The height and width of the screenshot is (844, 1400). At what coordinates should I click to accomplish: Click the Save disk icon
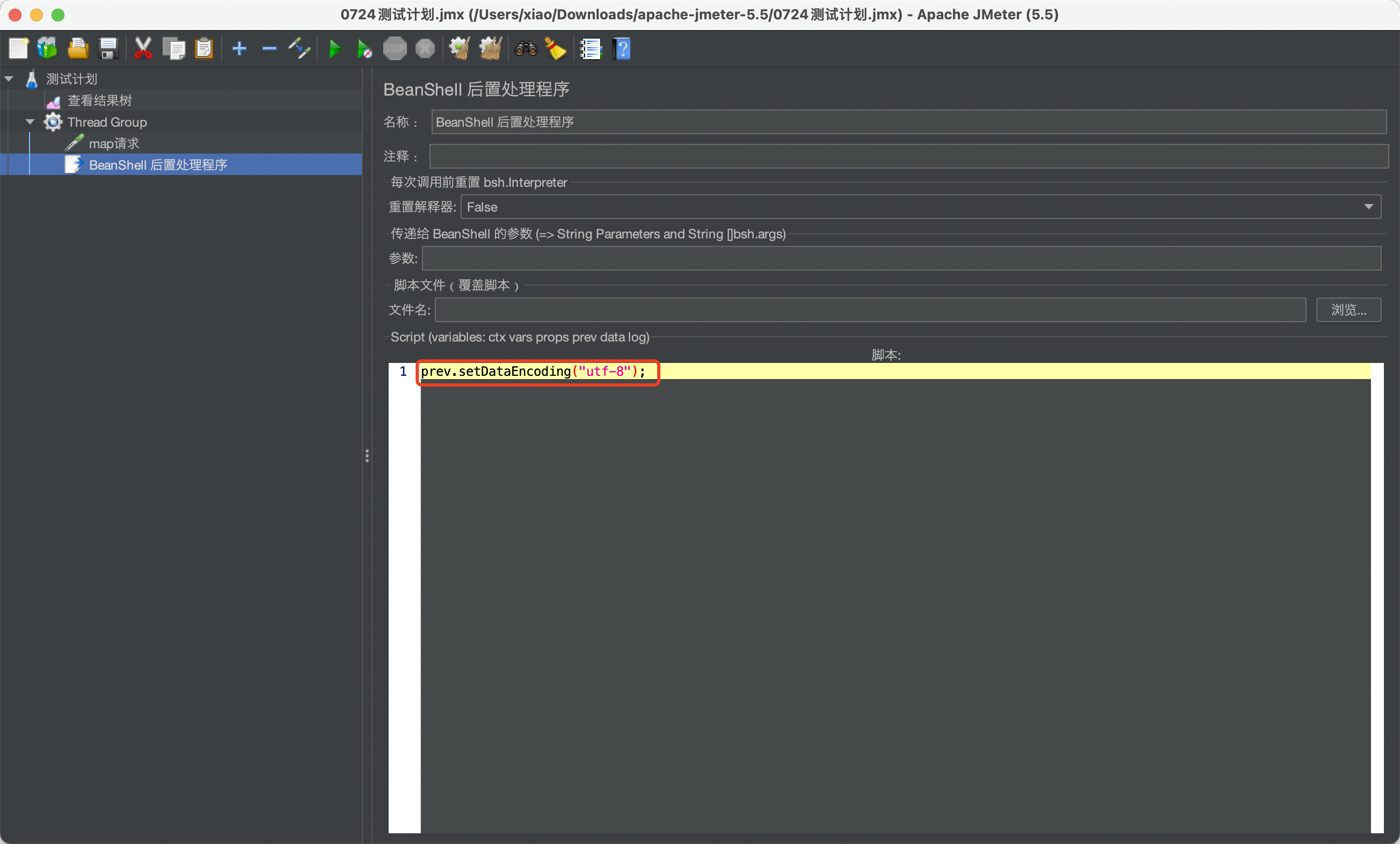tap(108, 48)
